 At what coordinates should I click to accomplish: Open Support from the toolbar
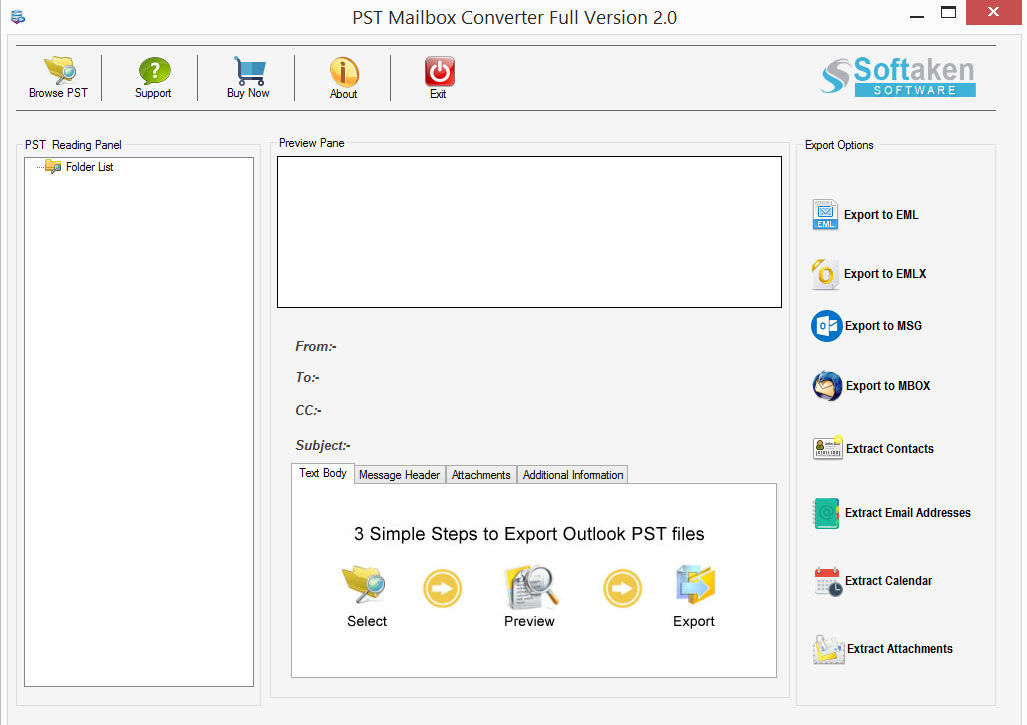[153, 71]
